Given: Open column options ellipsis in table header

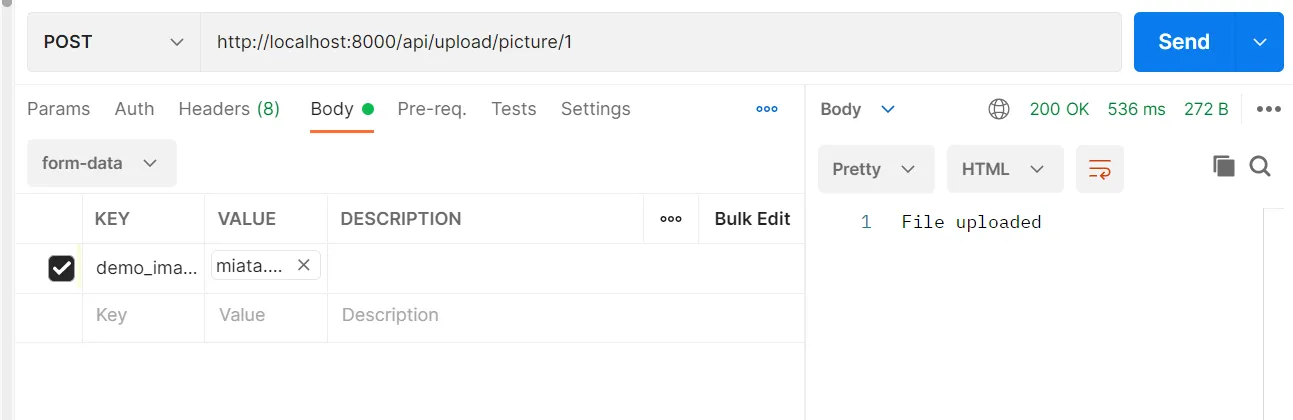Looking at the screenshot, I should 671,219.
